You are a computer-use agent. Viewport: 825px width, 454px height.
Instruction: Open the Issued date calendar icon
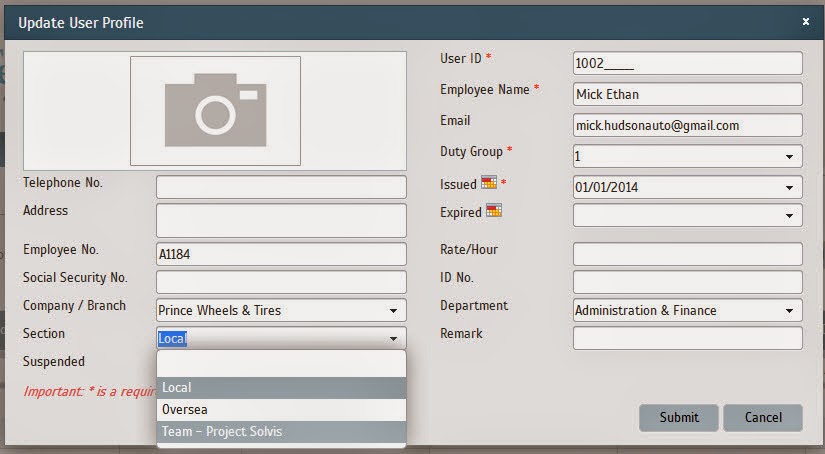coord(489,183)
